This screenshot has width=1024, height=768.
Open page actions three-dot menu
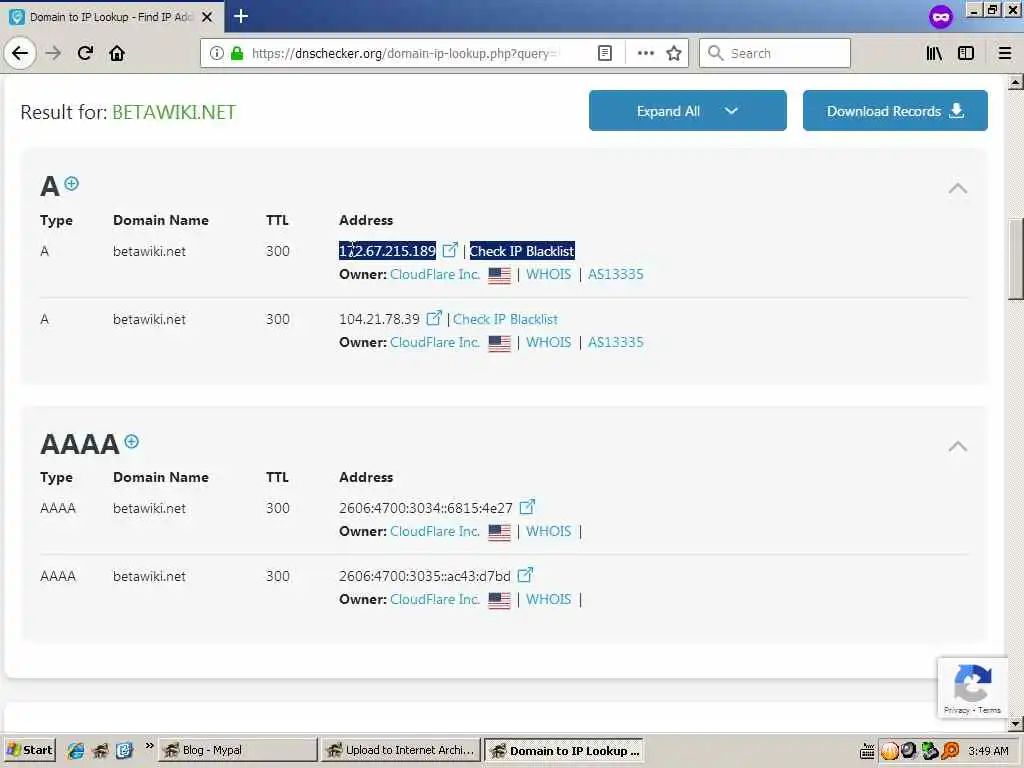coord(645,53)
